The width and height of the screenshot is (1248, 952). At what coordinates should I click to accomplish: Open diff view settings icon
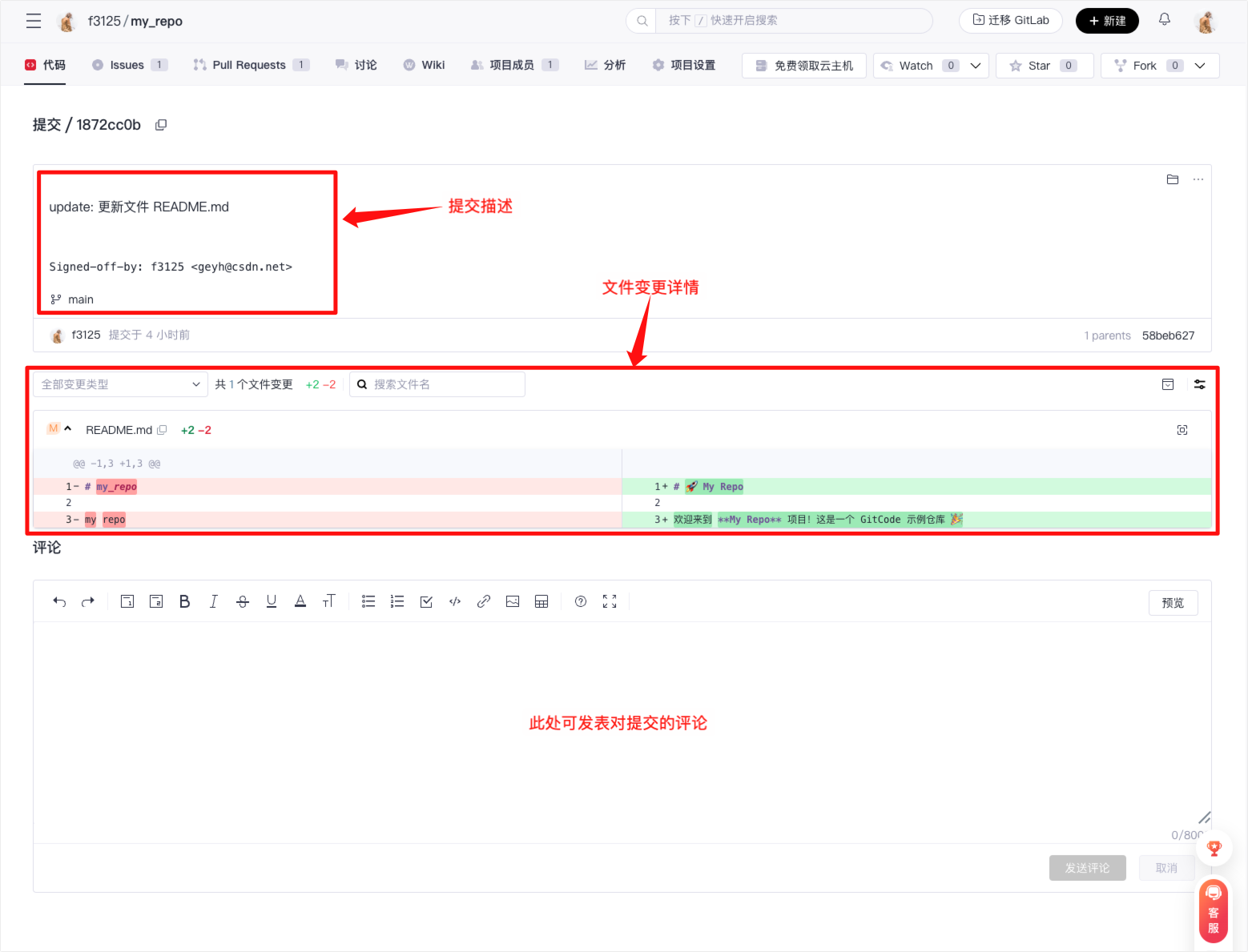(1199, 384)
